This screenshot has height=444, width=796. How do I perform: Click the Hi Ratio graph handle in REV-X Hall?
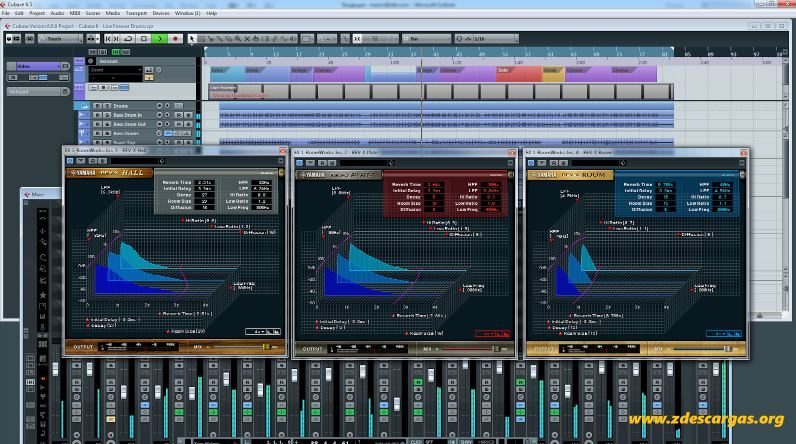click(183, 220)
